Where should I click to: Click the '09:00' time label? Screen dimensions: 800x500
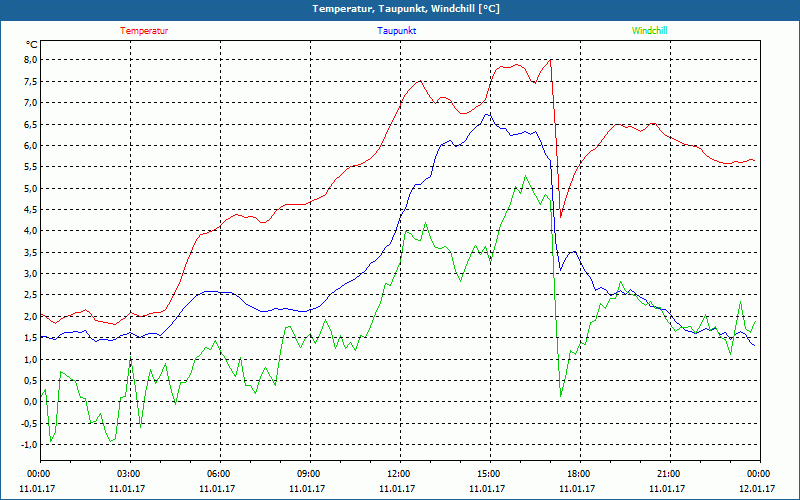point(310,474)
